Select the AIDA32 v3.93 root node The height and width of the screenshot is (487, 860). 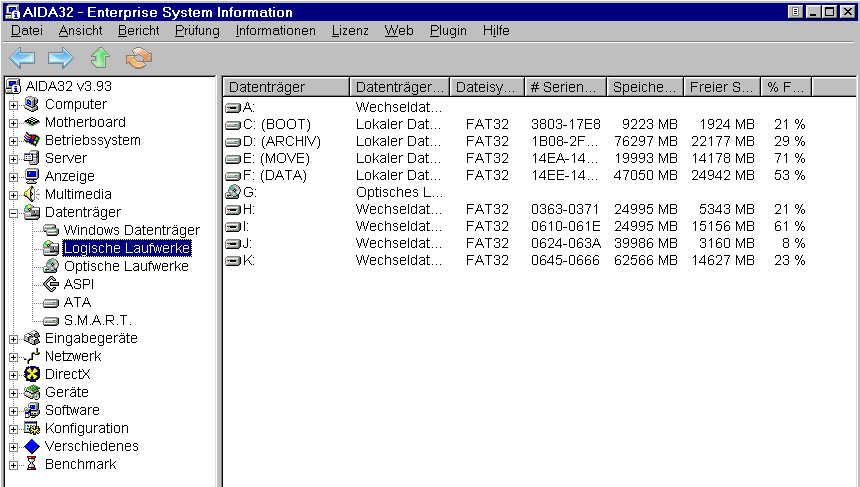[69, 86]
